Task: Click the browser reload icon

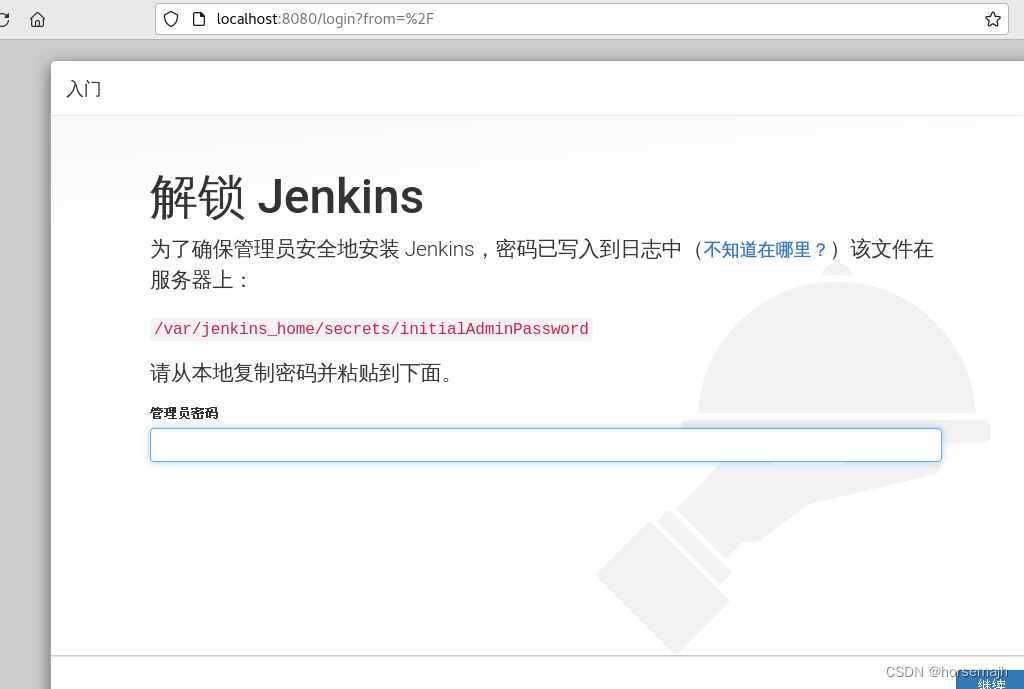Action: pyautogui.click(x=3, y=20)
